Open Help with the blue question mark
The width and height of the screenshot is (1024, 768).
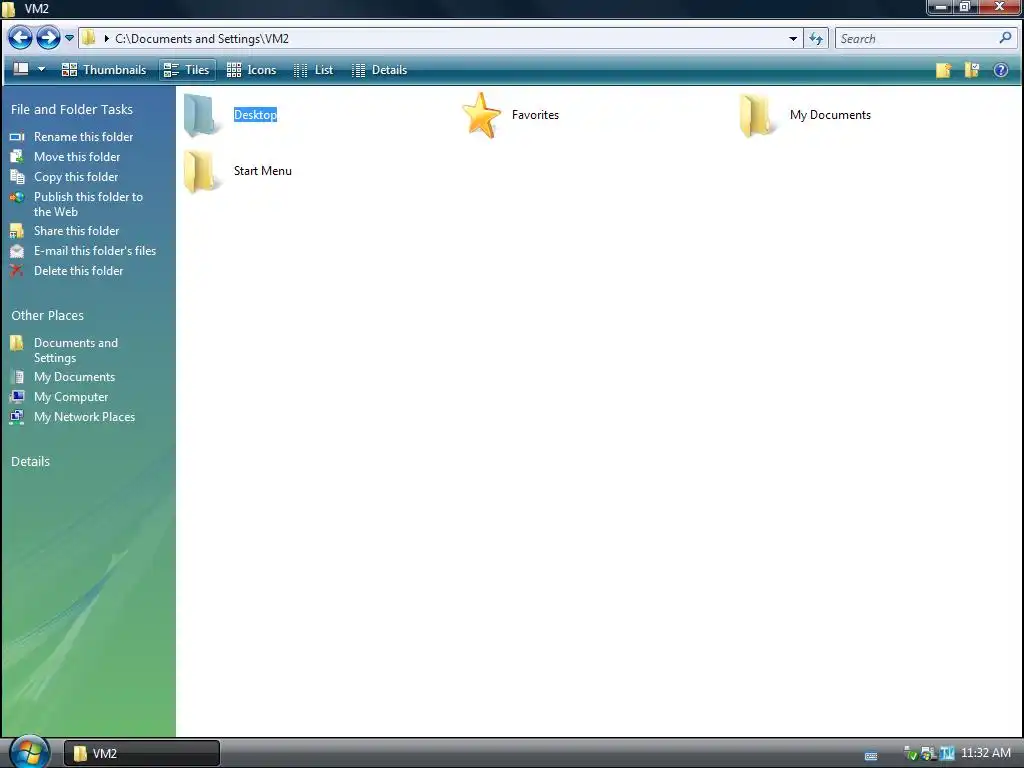tap(1000, 70)
